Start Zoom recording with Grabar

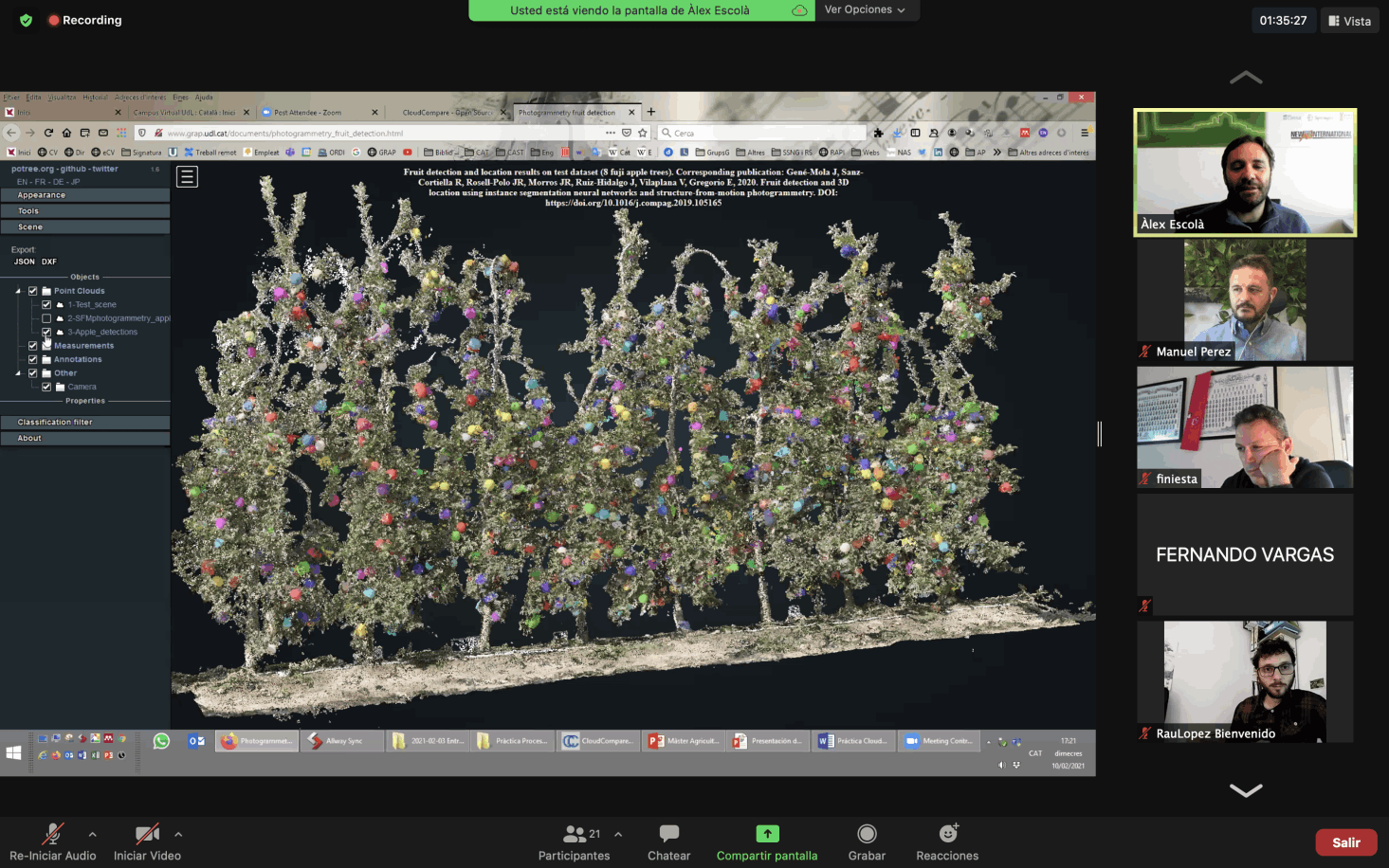click(x=867, y=841)
